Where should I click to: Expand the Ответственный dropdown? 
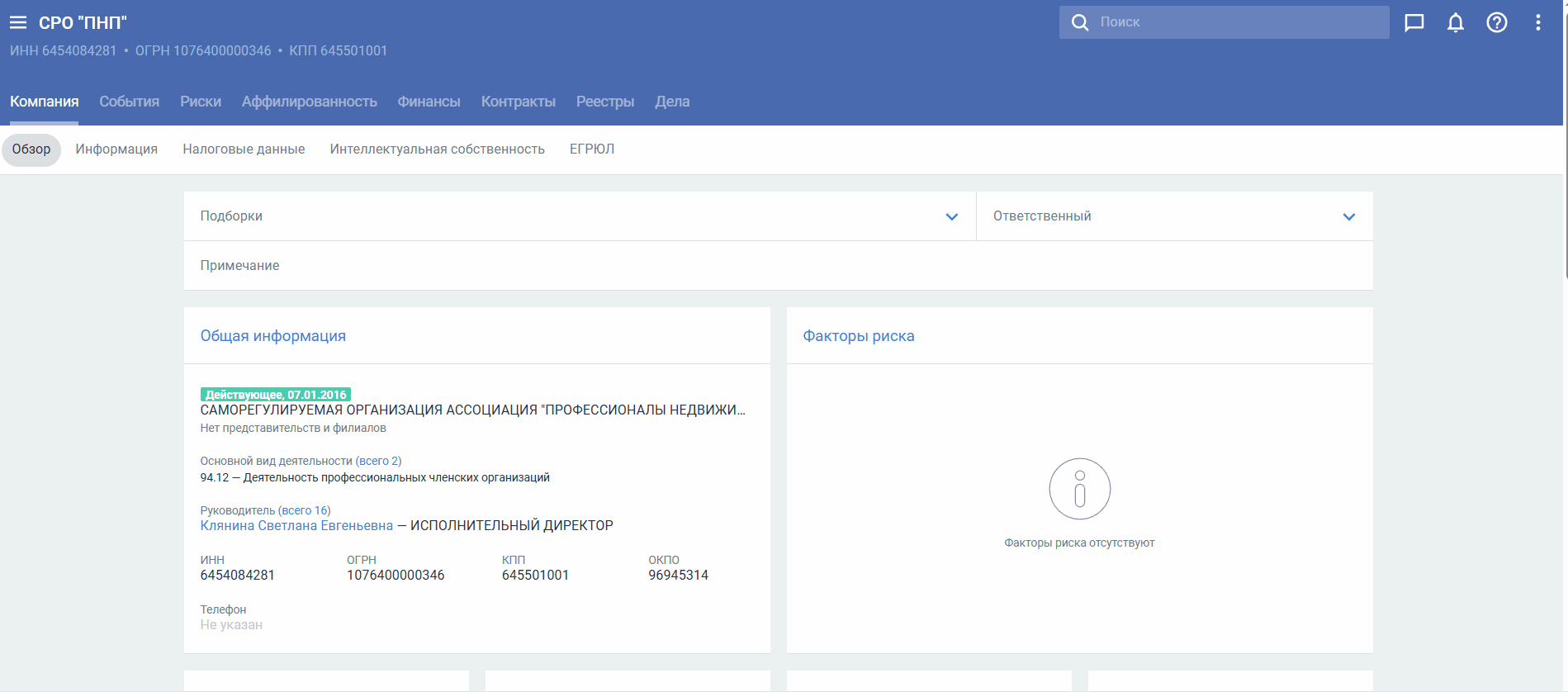(x=1348, y=216)
